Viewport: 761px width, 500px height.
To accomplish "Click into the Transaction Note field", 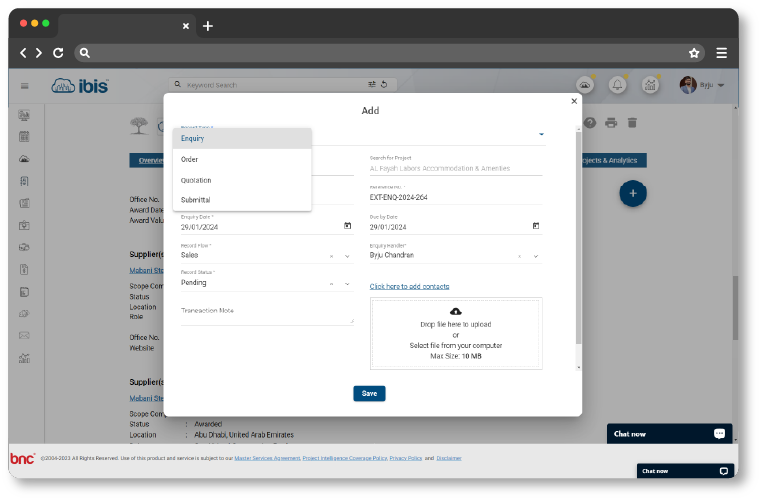I will tap(266, 314).
